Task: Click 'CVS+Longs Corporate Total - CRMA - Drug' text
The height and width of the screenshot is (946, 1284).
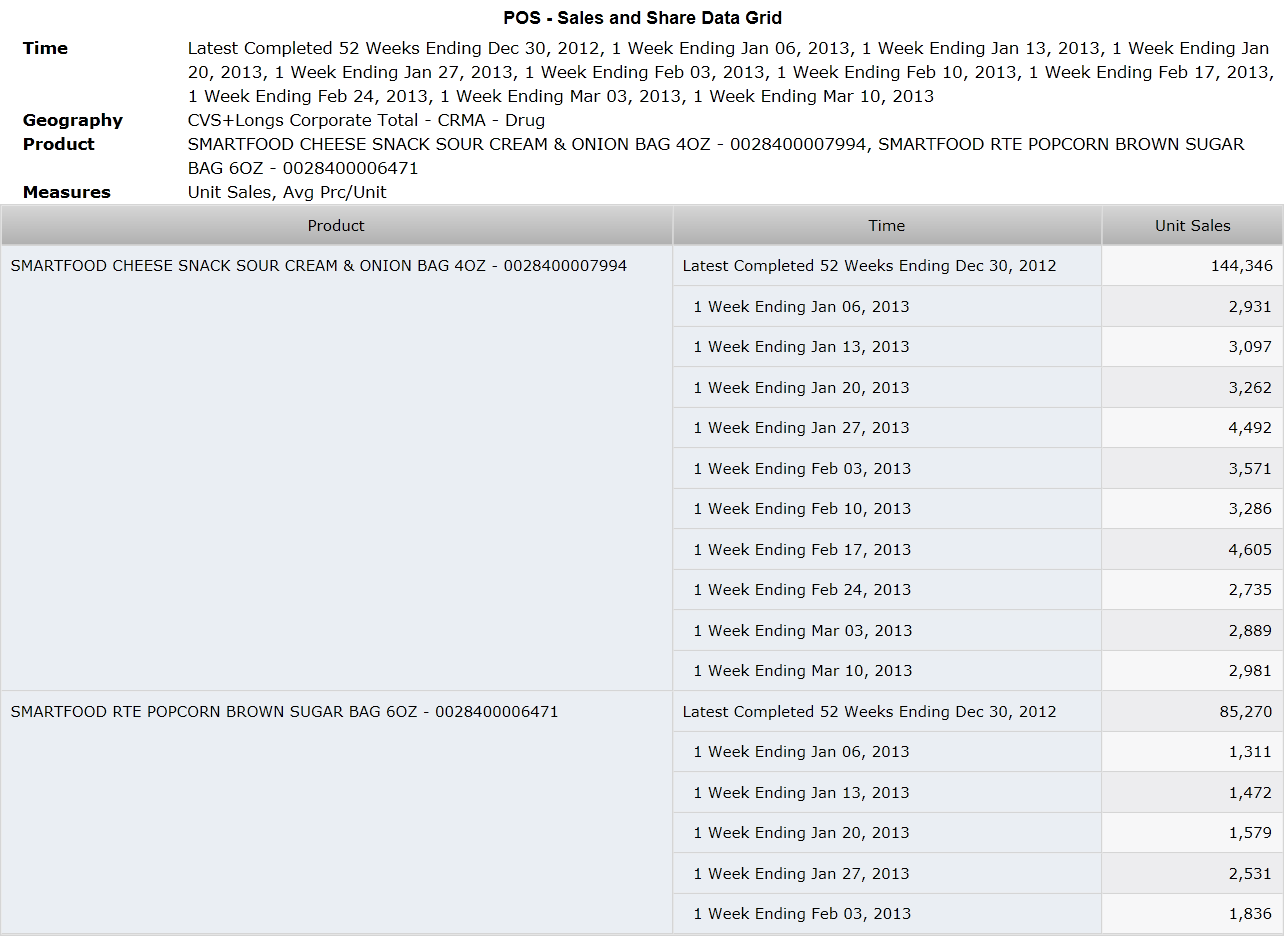Action: [366, 120]
